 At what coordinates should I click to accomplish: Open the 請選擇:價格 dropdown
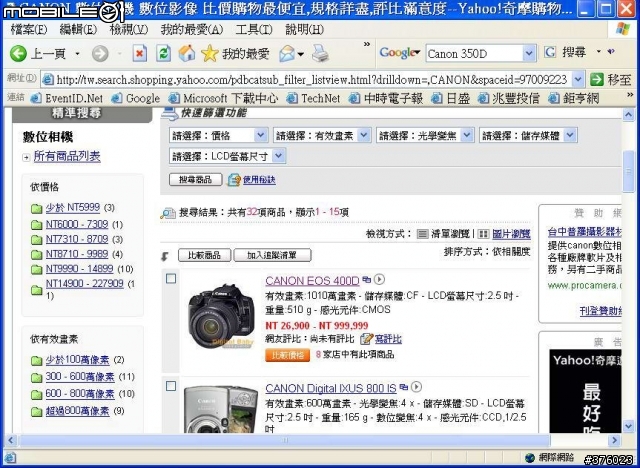[x=218, y=135]
